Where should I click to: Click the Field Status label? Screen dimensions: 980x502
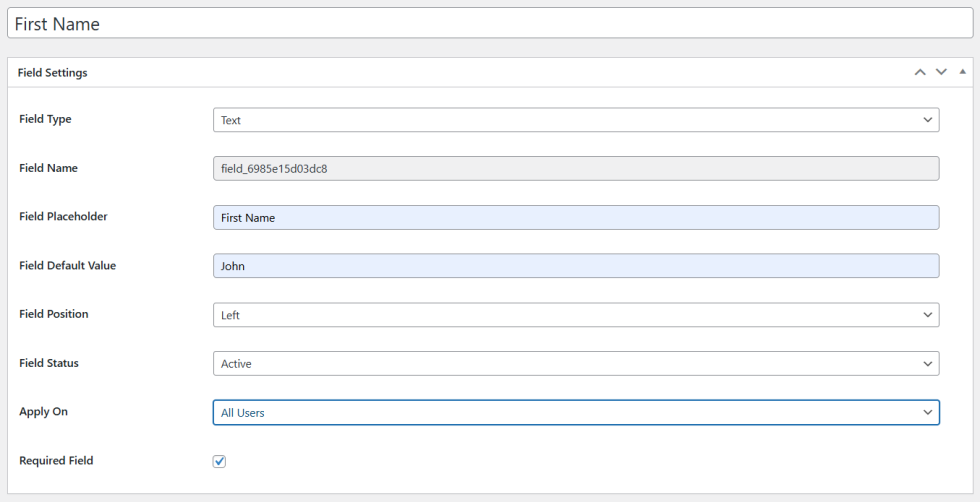49,363
